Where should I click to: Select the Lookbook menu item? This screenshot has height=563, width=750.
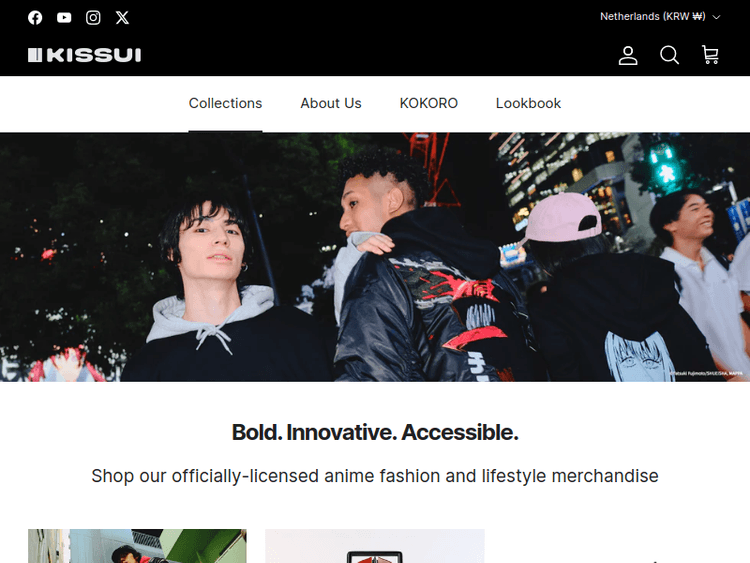pyautogui.click(x=528, y=103)
